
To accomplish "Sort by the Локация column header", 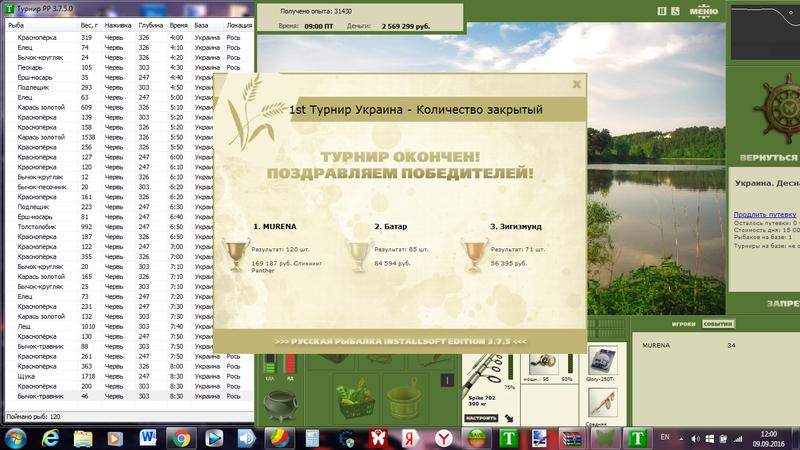I will tap(239, 25).
